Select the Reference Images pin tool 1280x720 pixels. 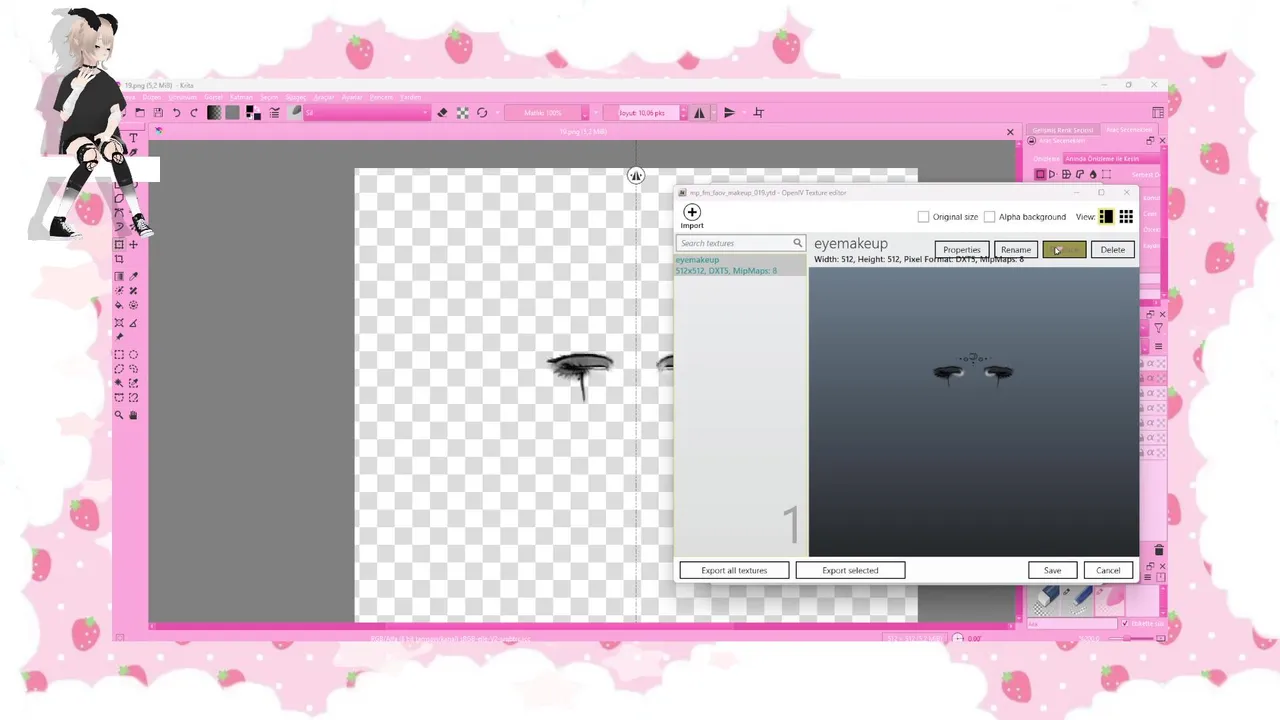[x=119, y=337]
